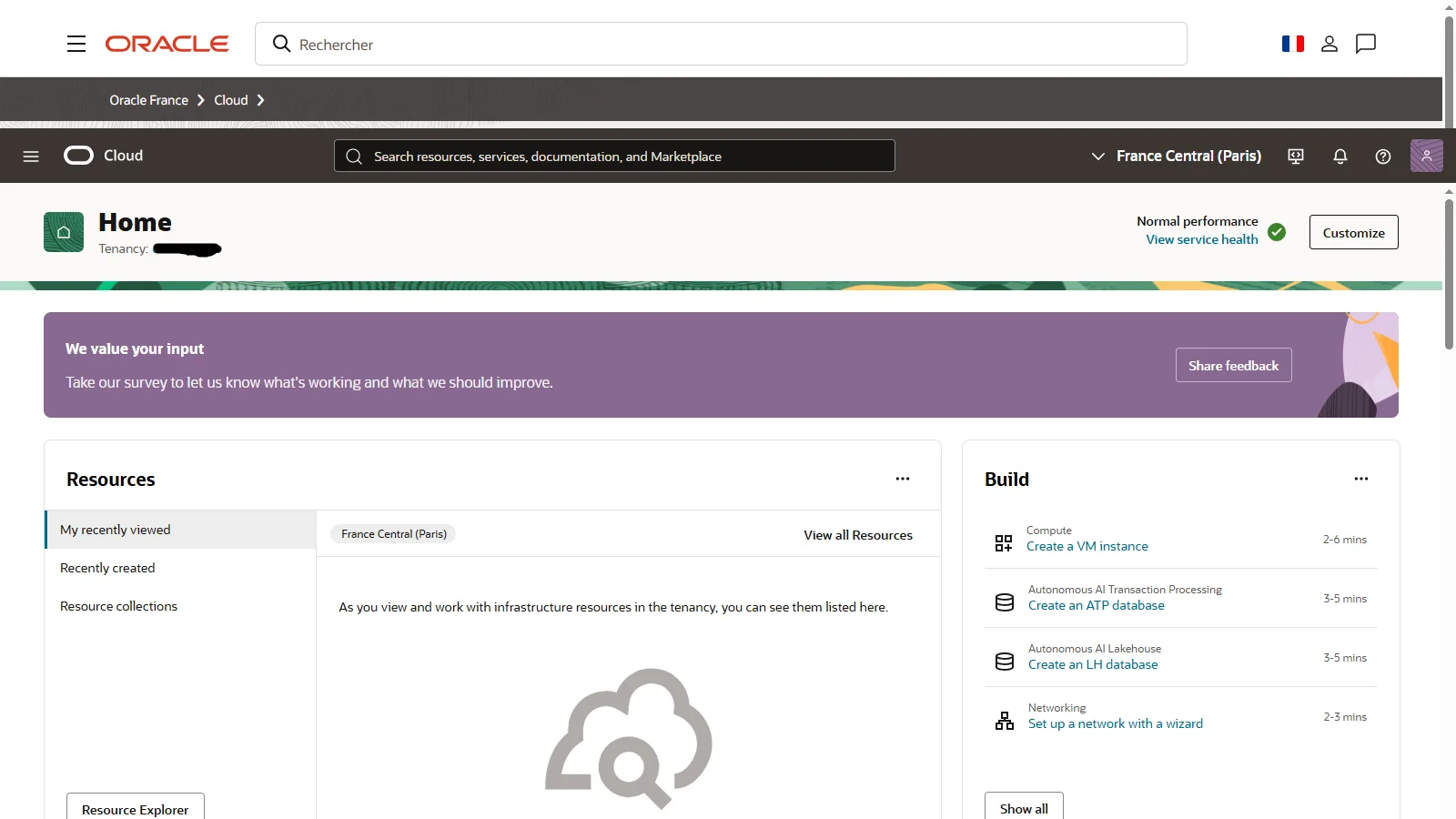Click Cloud breadcrumb link

[231, 100]
